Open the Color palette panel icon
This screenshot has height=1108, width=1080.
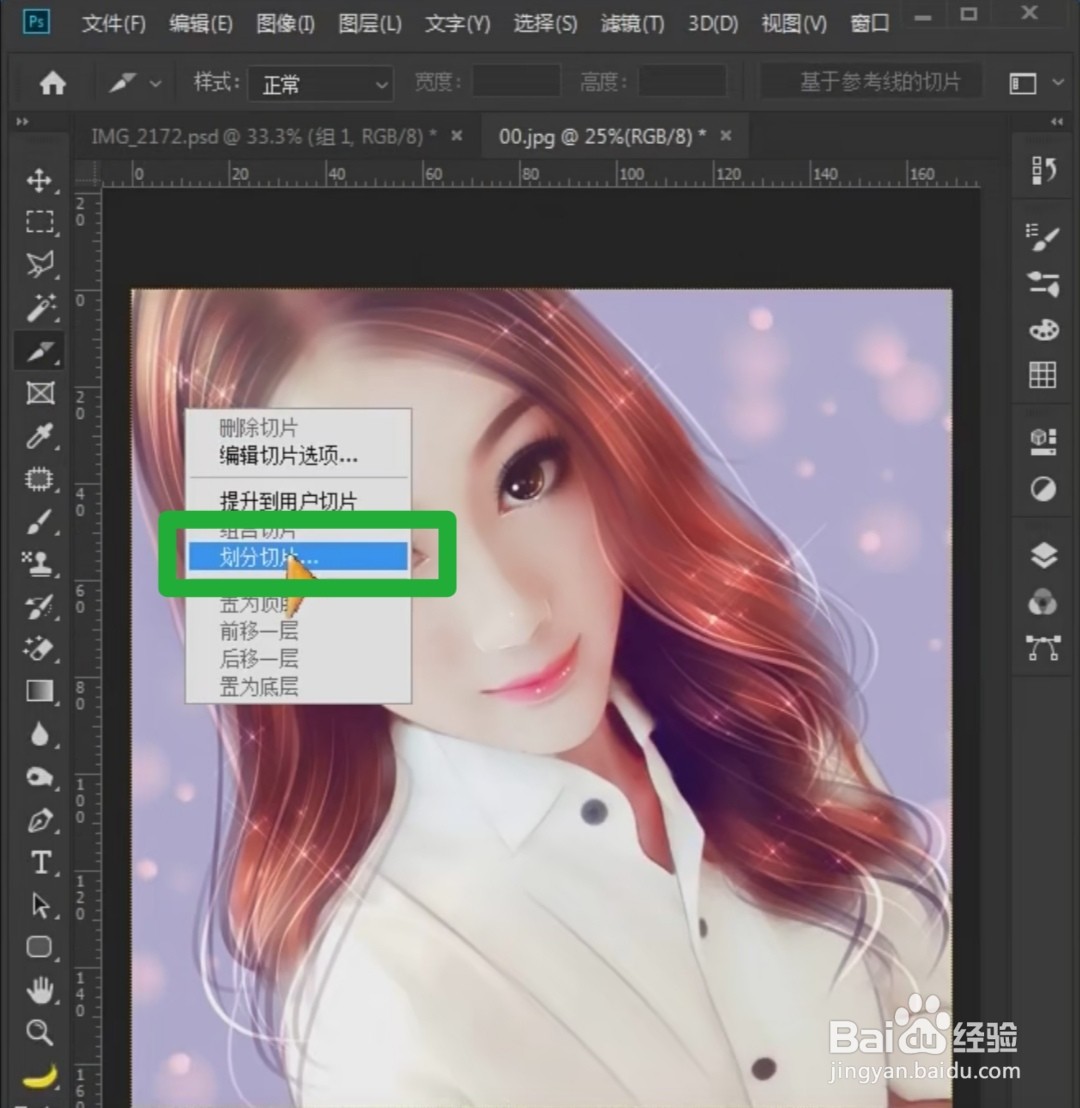coord(1043,329)
